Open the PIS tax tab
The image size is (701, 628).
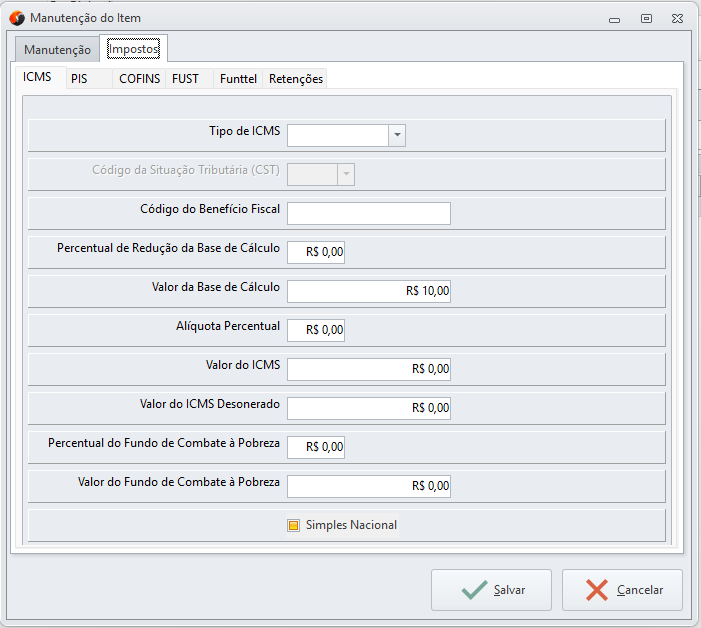click(x=80, y=78)
